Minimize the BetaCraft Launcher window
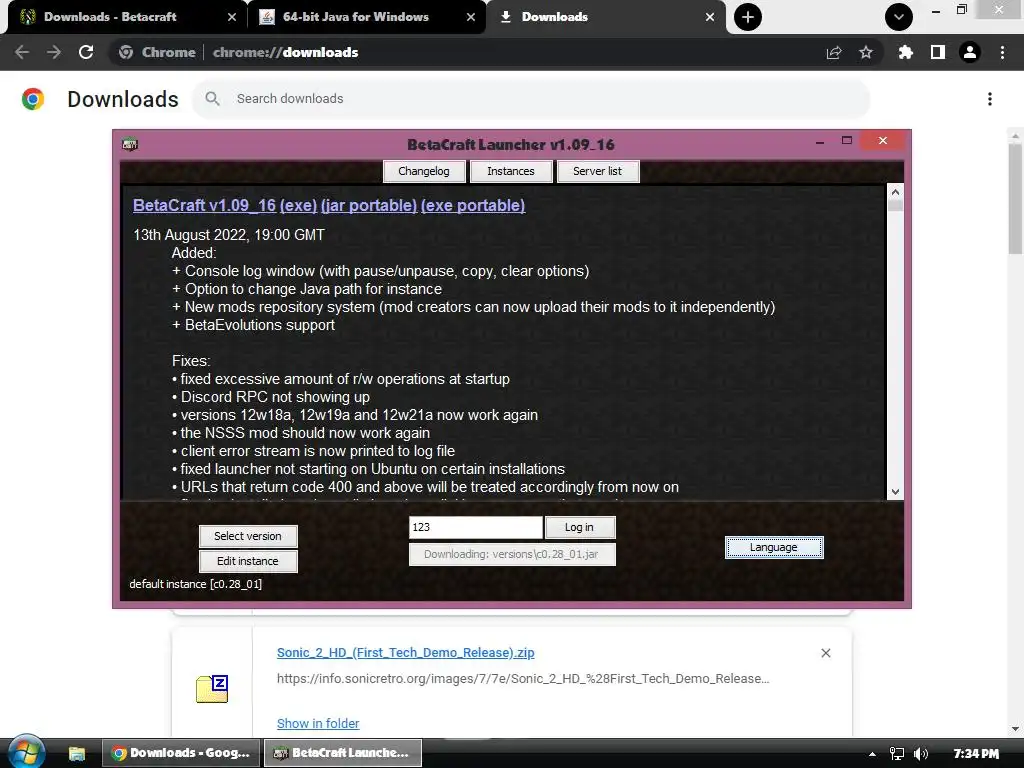The height and width of the screenshot is (768, 1024). [x=820, y=141]
